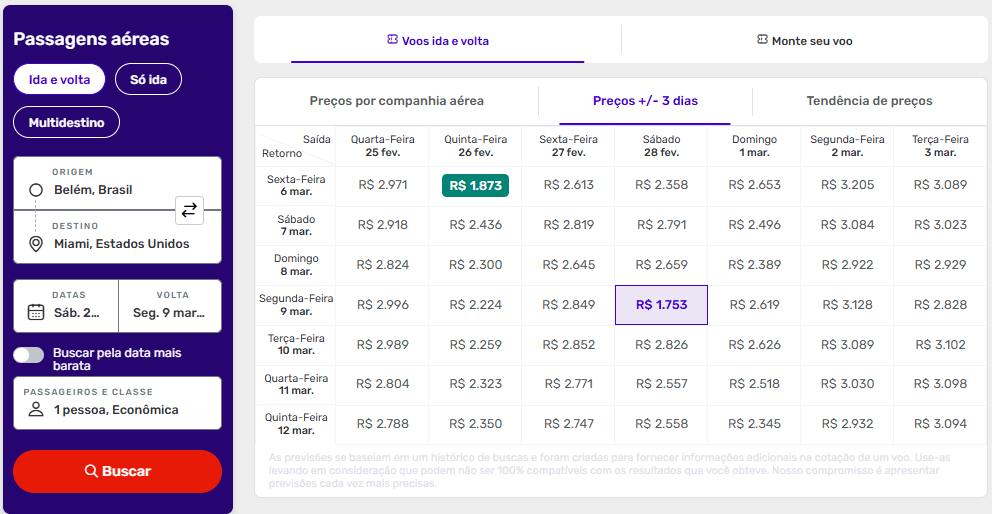Select the Só ida trip option
The image size is (992, 514).
(x=148, y=79)
